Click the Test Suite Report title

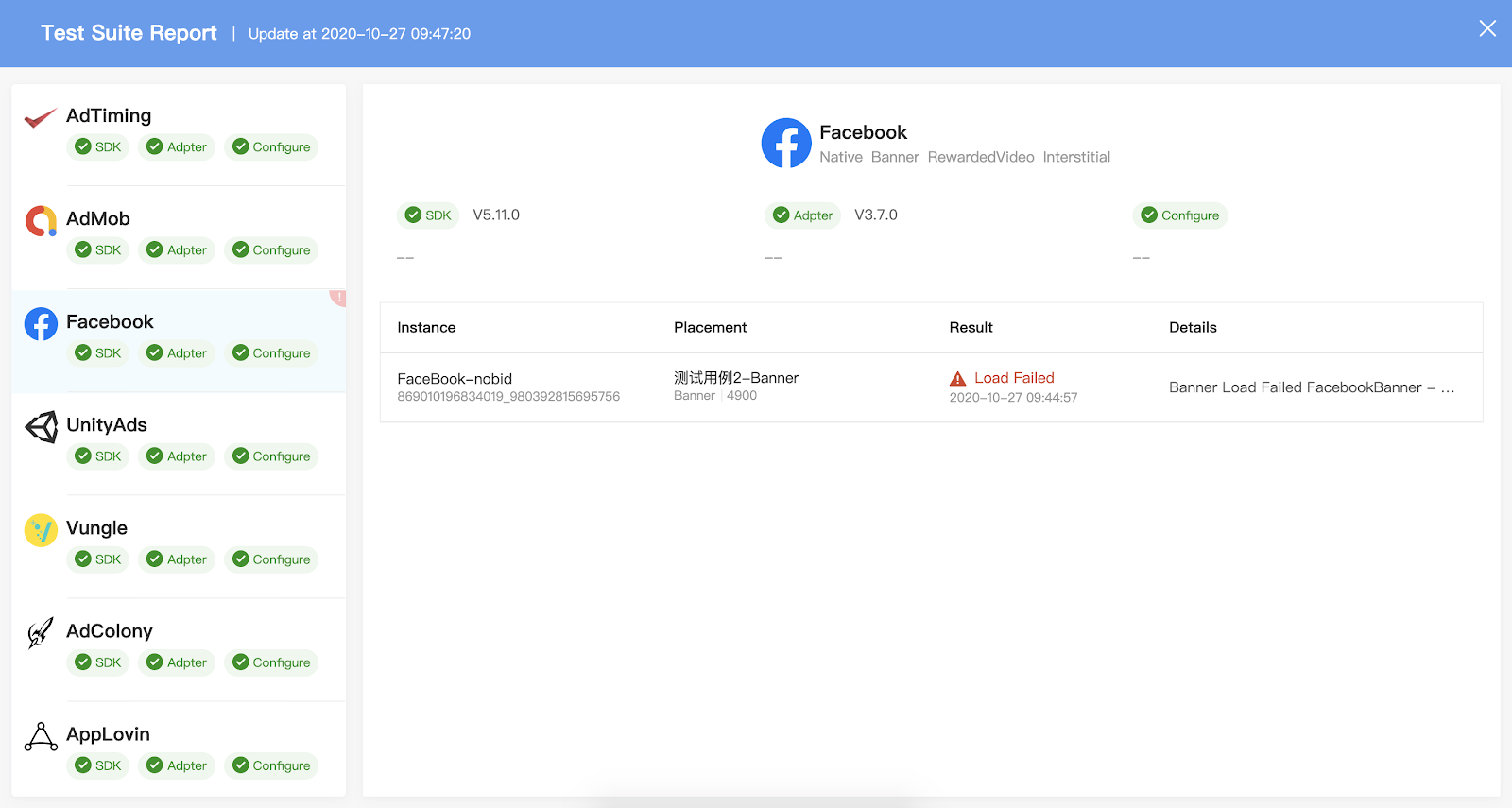pos(129,33)
